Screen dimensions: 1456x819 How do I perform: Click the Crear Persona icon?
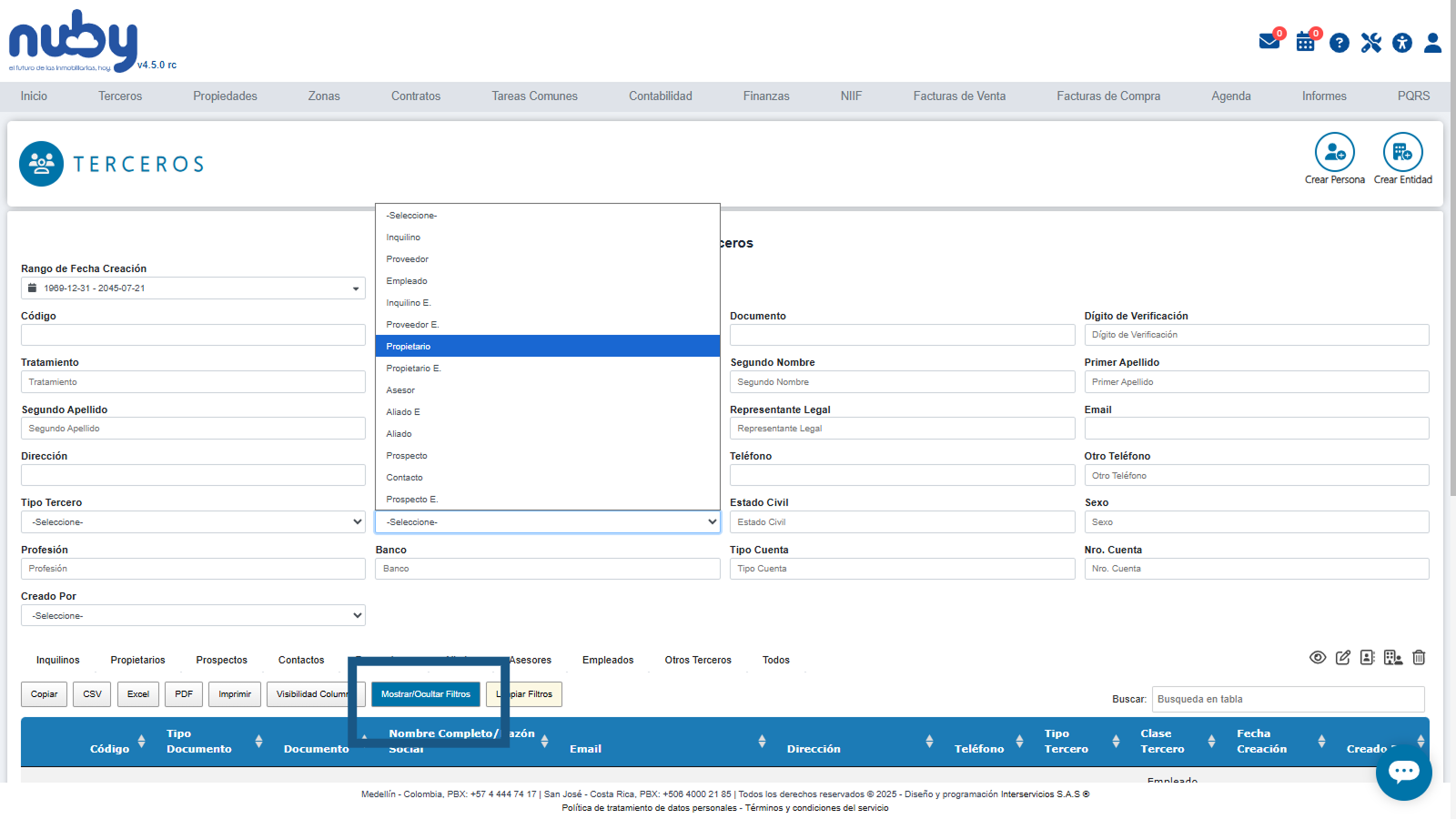coord(1335,152)
